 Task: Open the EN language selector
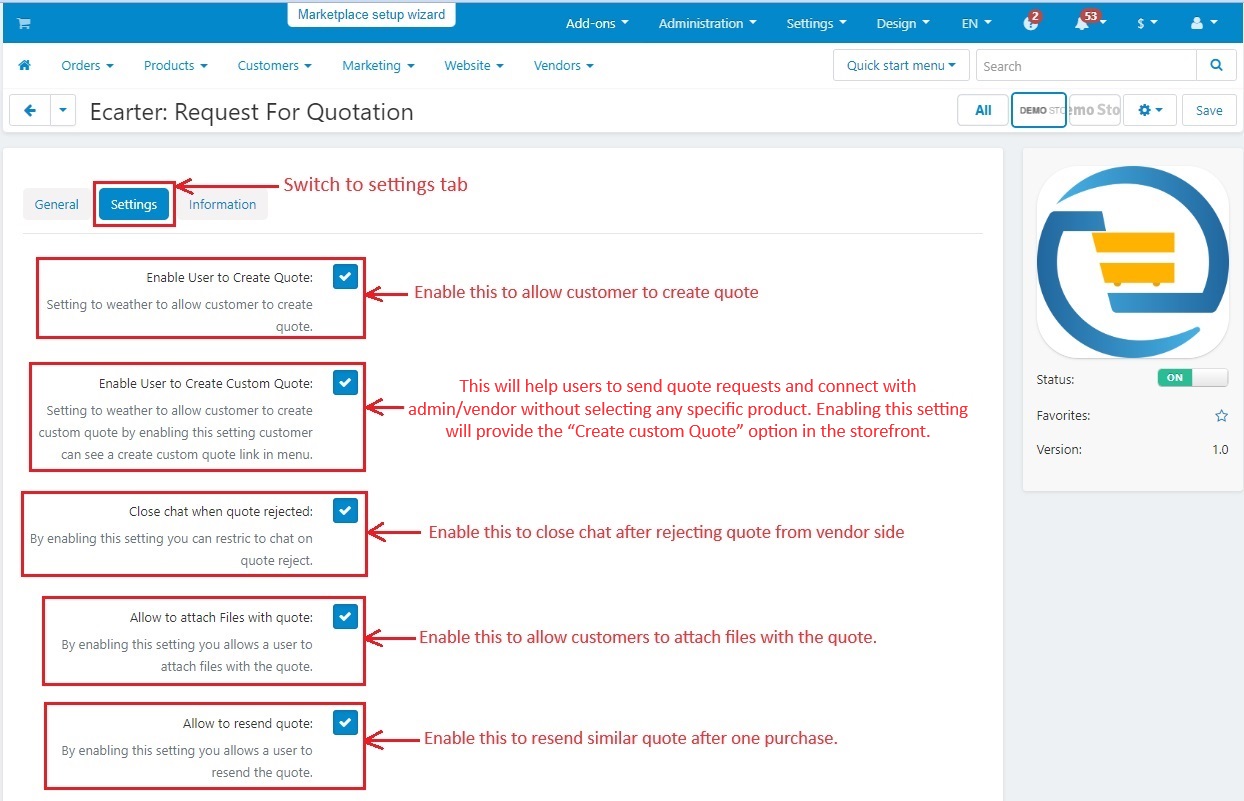(977, 23)
